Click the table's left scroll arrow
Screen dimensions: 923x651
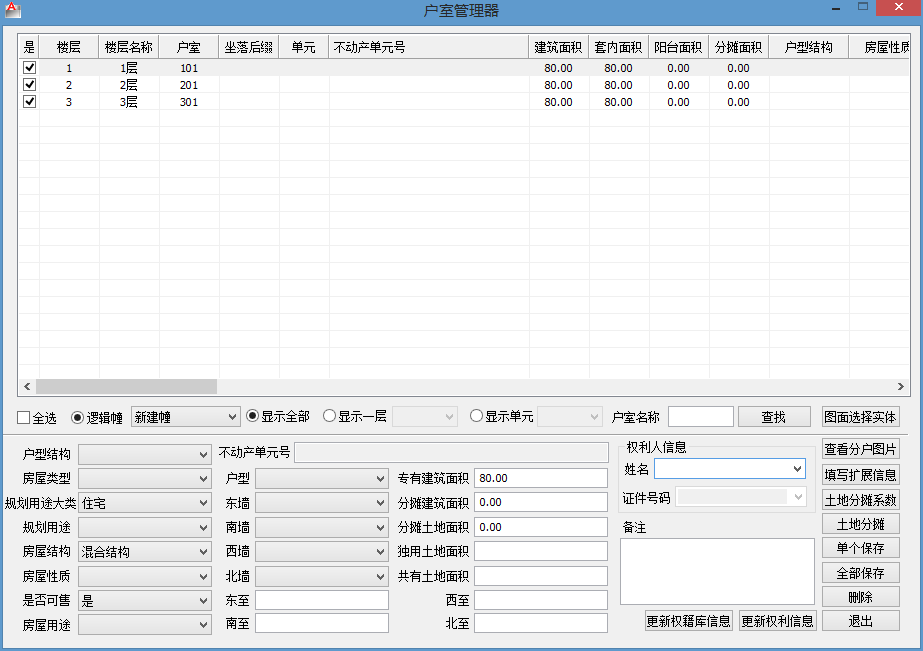tap(27, 386)
